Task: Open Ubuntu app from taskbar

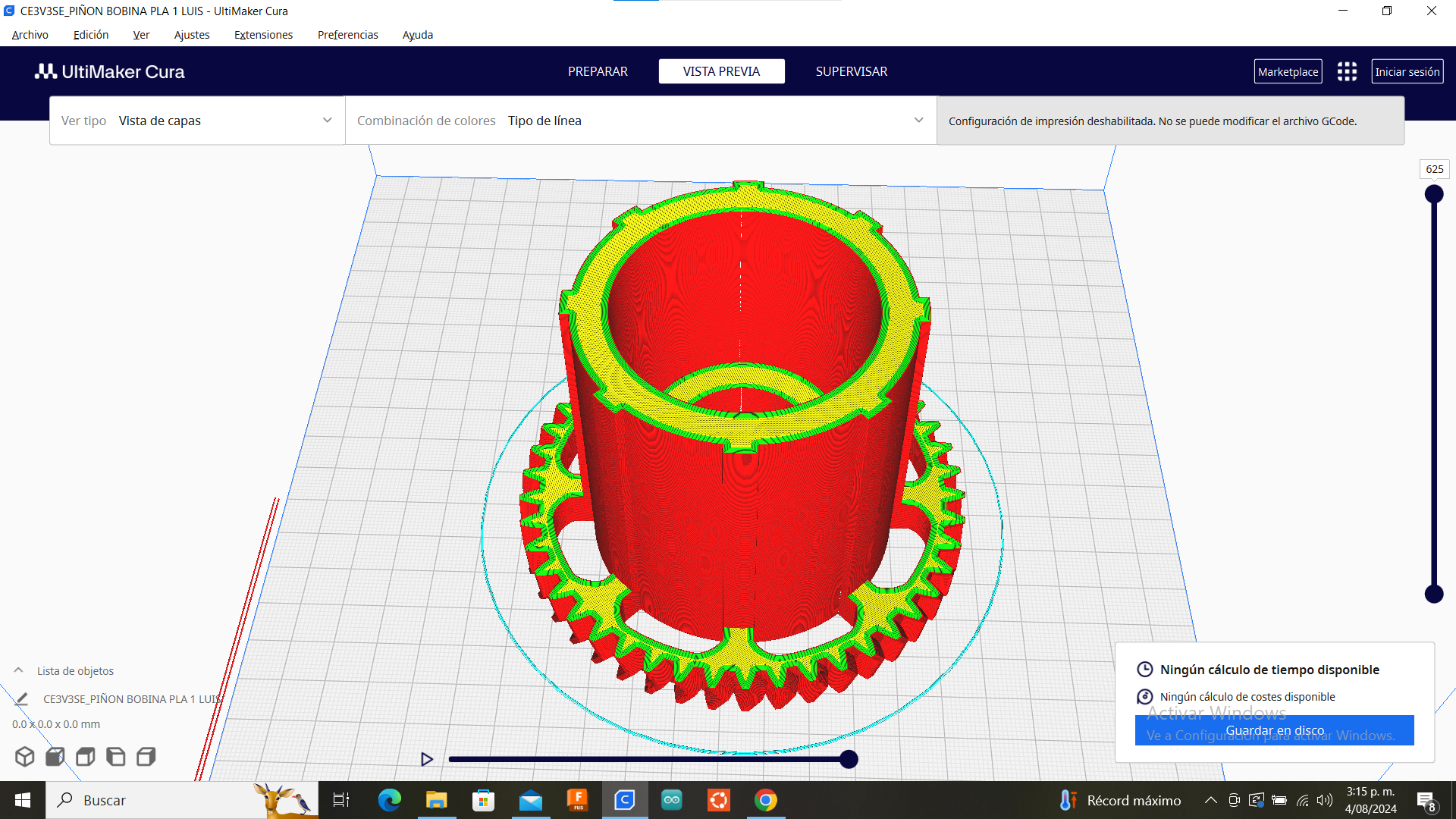Action: tap(719, 800)
